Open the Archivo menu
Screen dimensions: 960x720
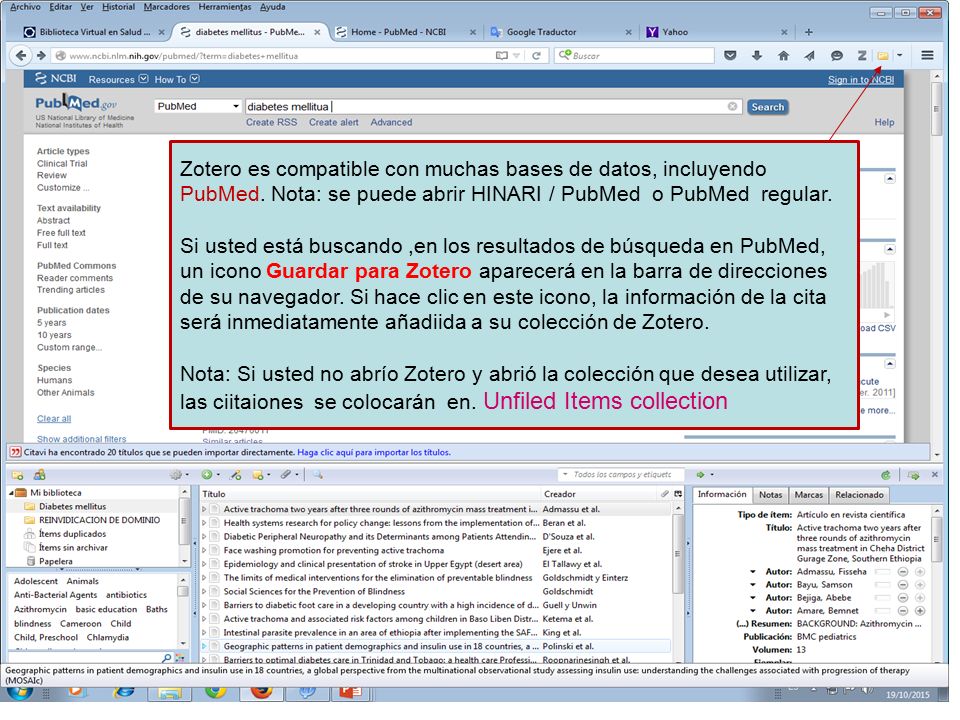(25, 7)
